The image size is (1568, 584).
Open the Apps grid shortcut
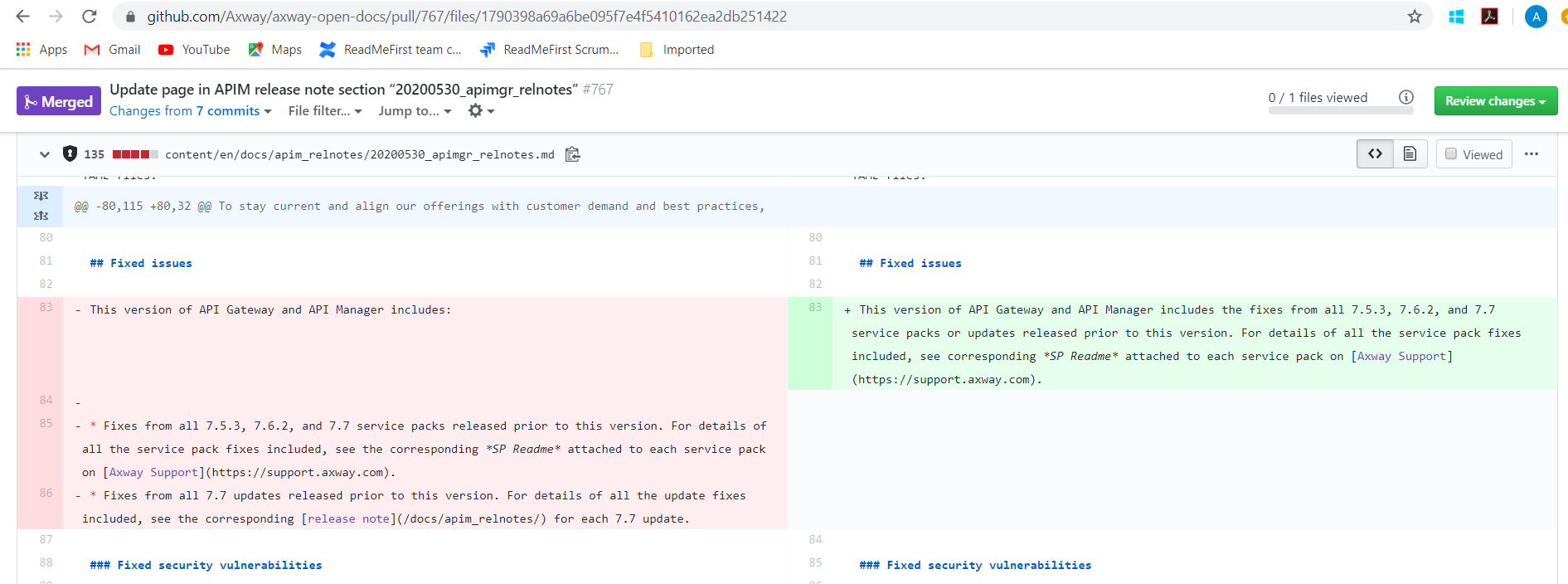[41, 50]
